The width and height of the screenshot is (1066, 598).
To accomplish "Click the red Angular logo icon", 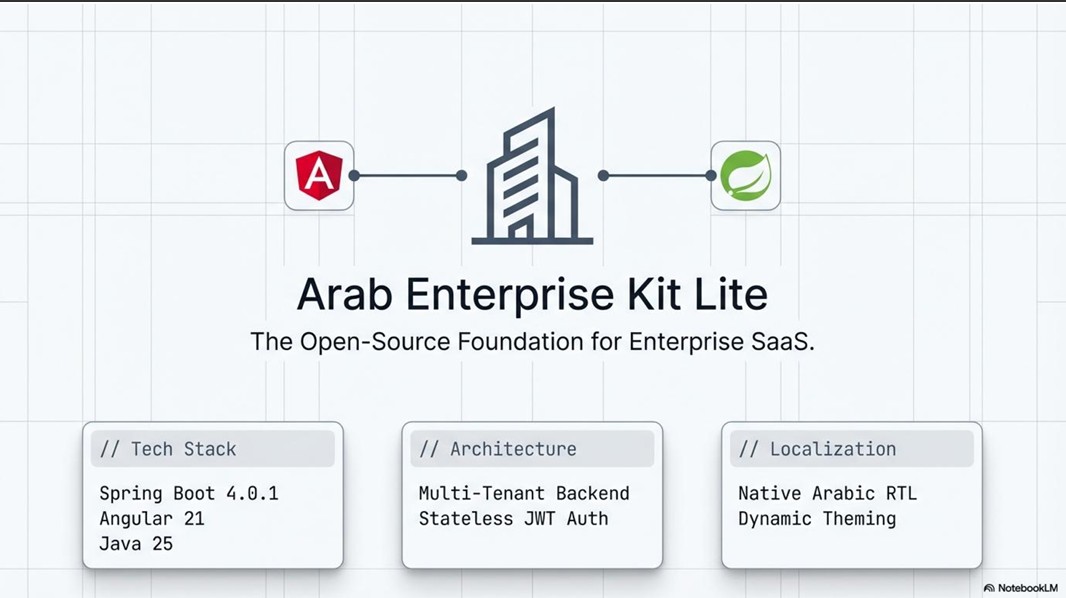I will click(x=319, y=175).
